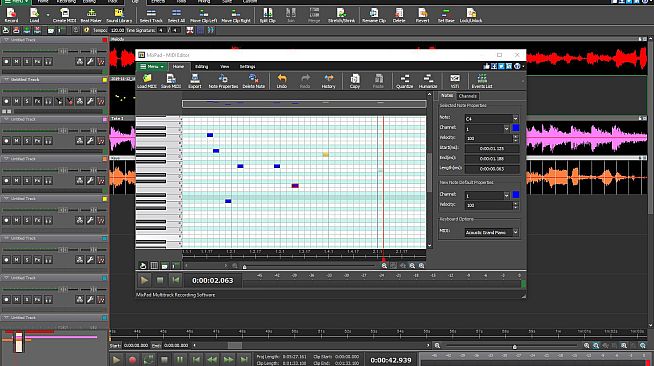This screenshot has width=654, height=366.
Task: Click Split Clip in the main toolbar
Action: [267, 15]
